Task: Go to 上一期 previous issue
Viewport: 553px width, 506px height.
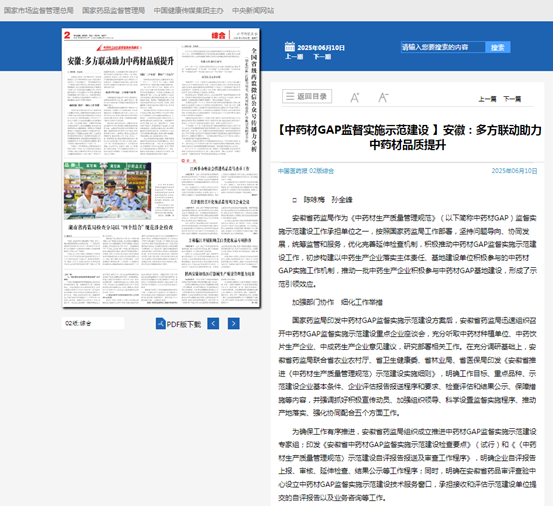Action: pos(294,57)
